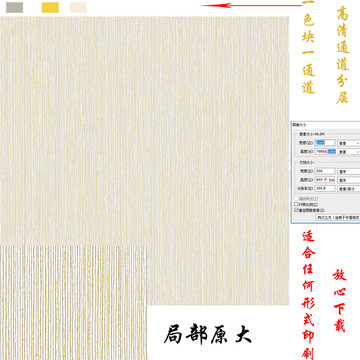Click the document height field

click(325, 180)
